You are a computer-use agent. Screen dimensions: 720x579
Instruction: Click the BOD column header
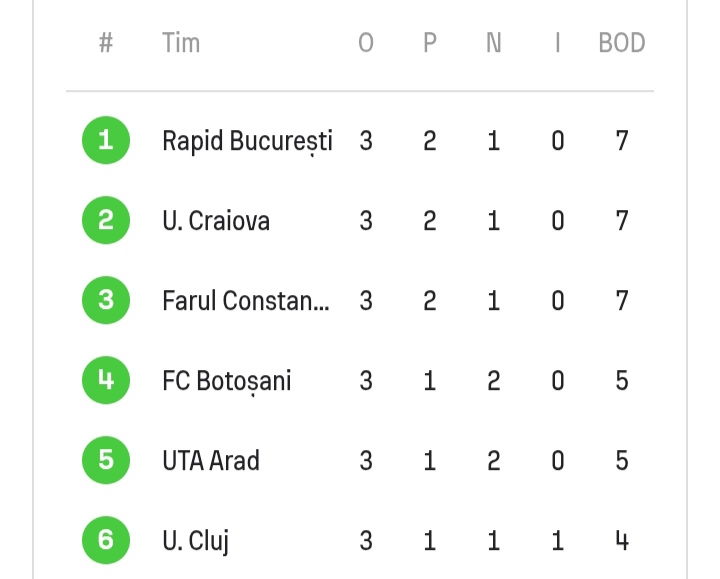[x=622, y=43]
